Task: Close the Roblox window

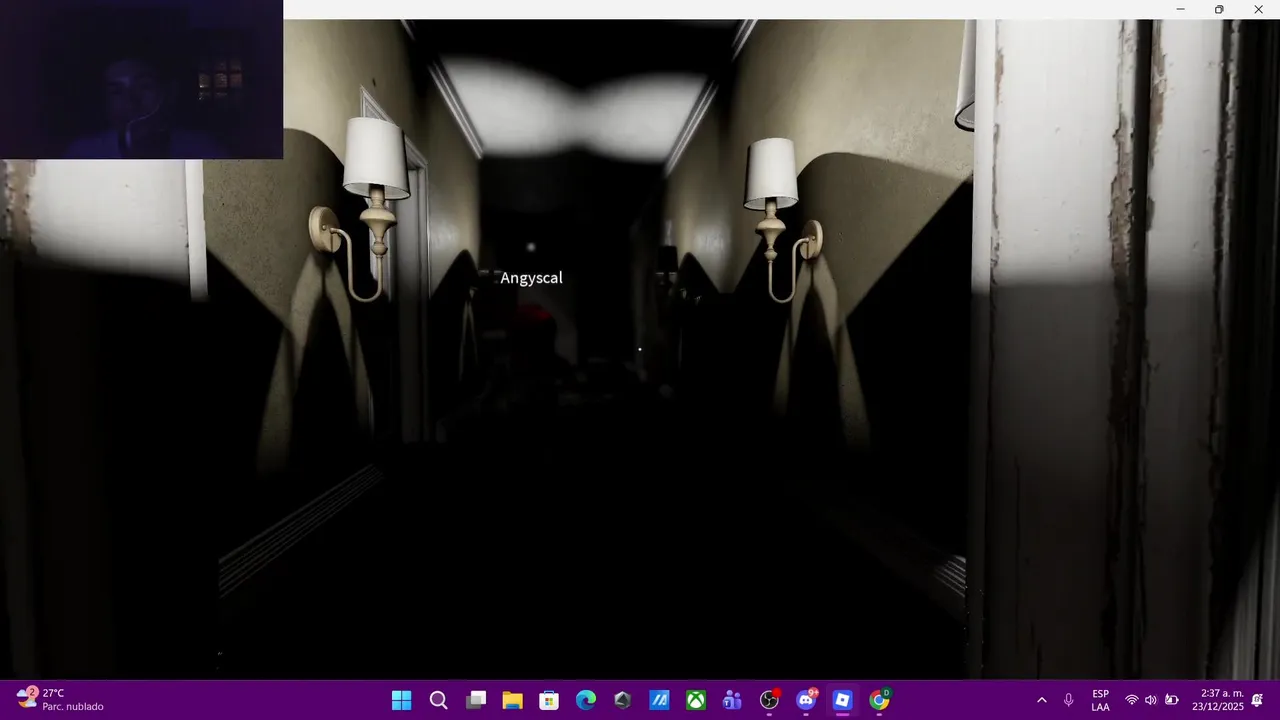Action: (x=1258, y=9)
